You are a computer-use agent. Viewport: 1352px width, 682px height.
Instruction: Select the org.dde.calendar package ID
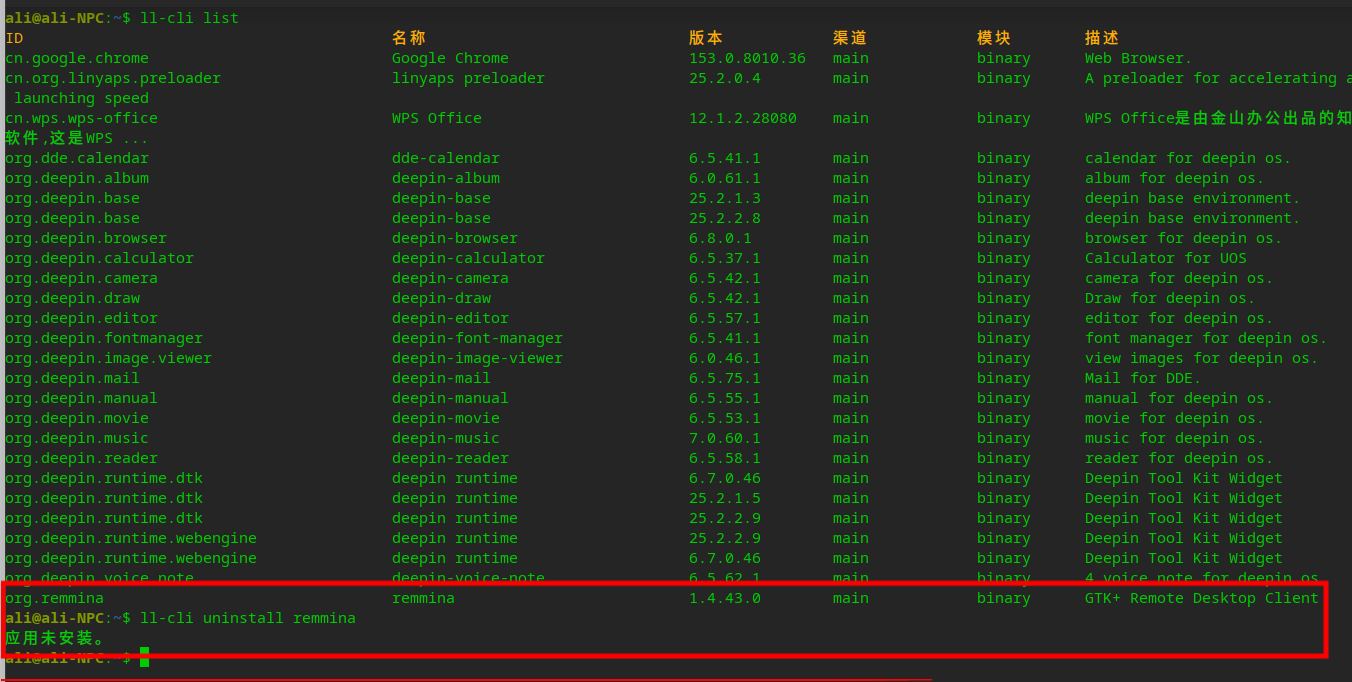pyautogui.click(x=77, y=158)
